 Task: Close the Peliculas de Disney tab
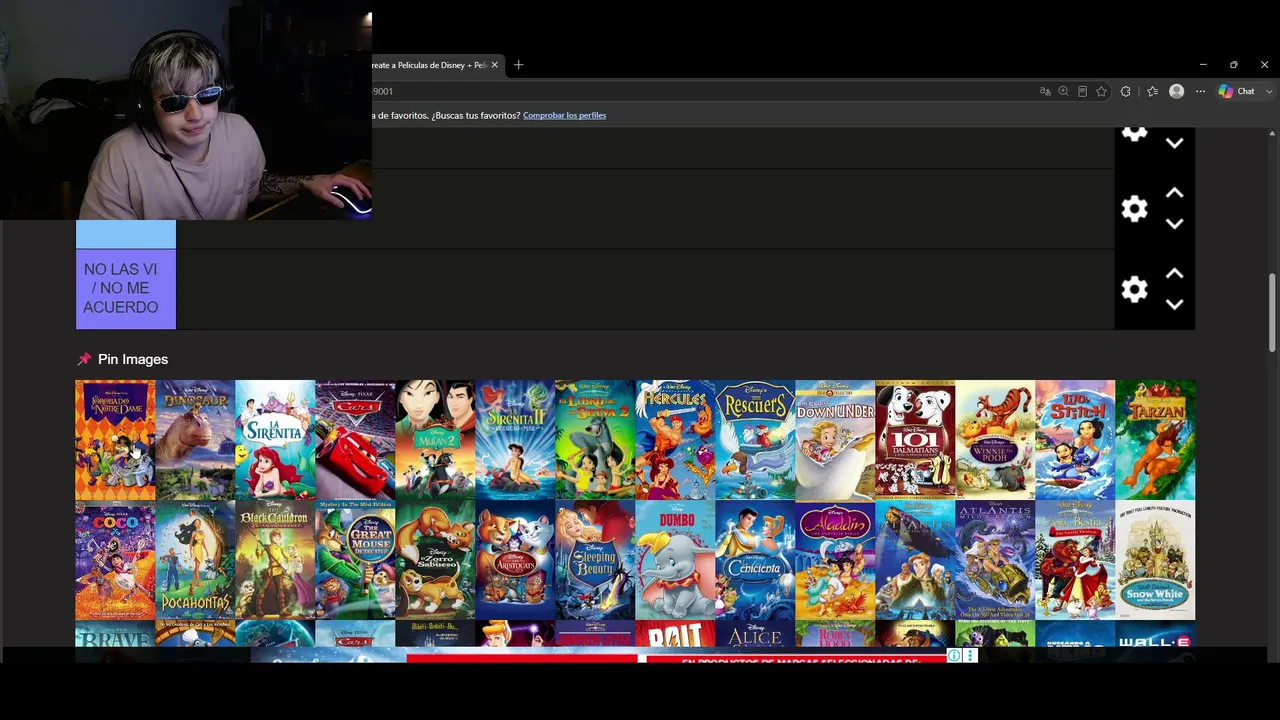point(494,65)
